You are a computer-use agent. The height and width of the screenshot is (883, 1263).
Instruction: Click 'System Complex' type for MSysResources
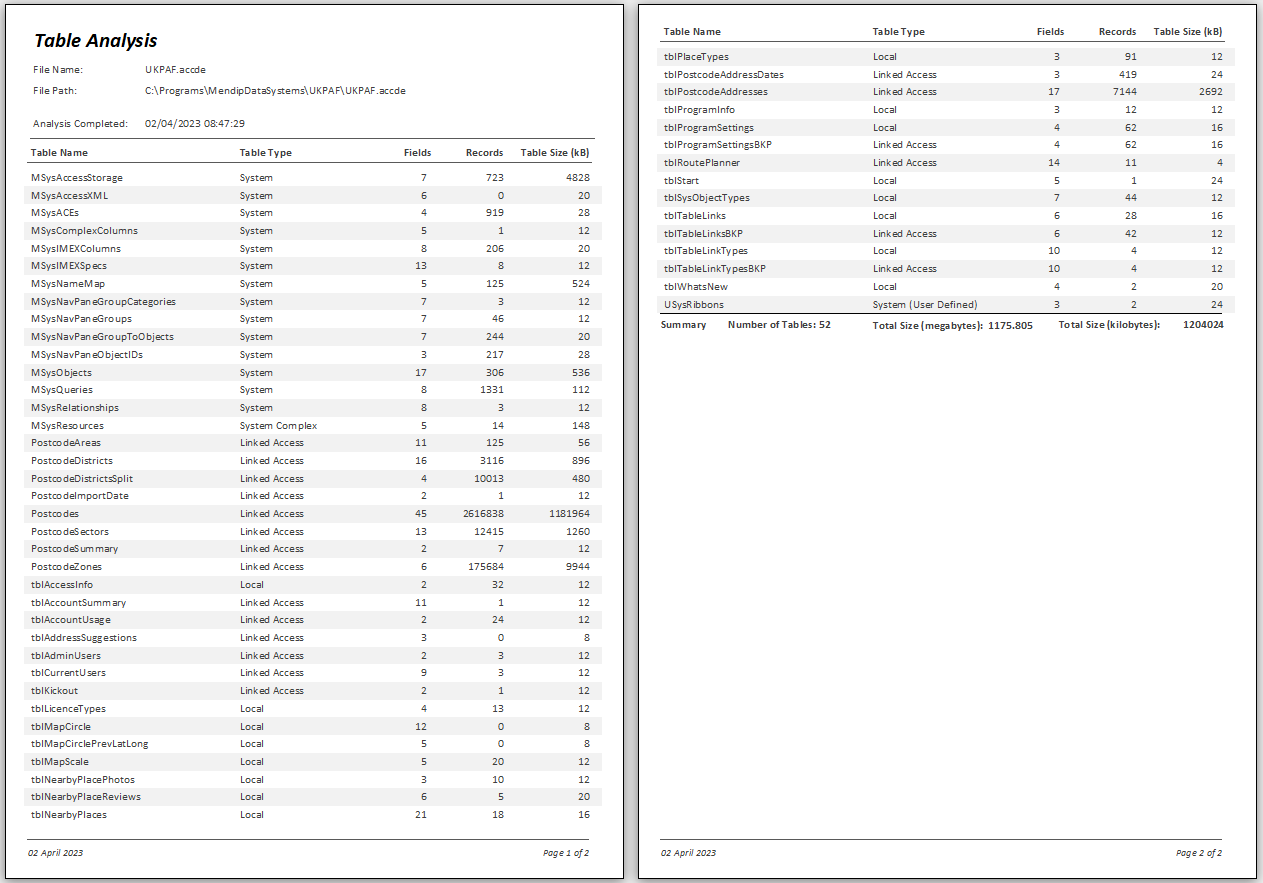(279, 426)
